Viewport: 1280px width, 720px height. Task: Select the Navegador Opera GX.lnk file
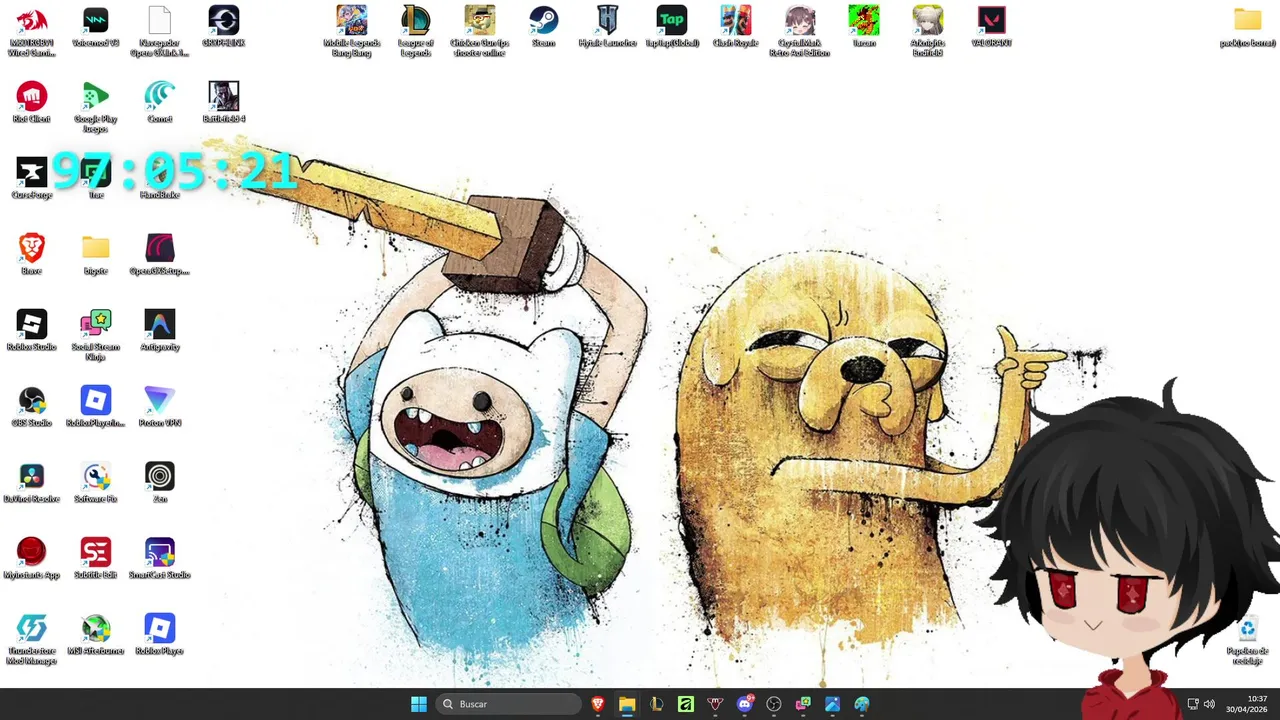[x=159, y=32]
